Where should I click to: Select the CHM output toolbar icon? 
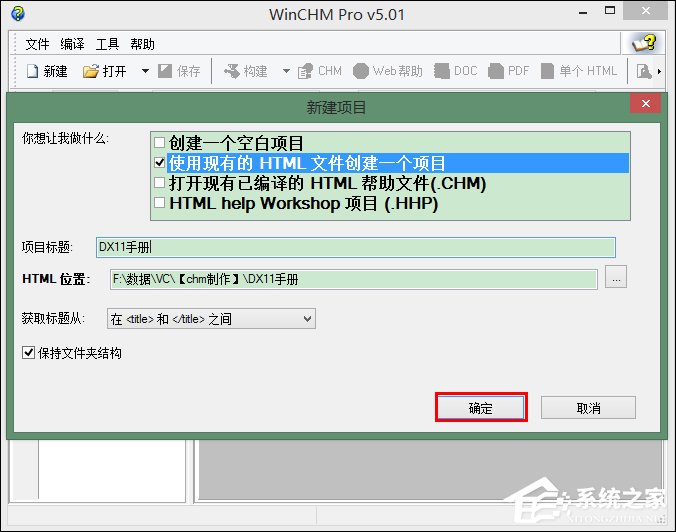(x=306, y=71)
